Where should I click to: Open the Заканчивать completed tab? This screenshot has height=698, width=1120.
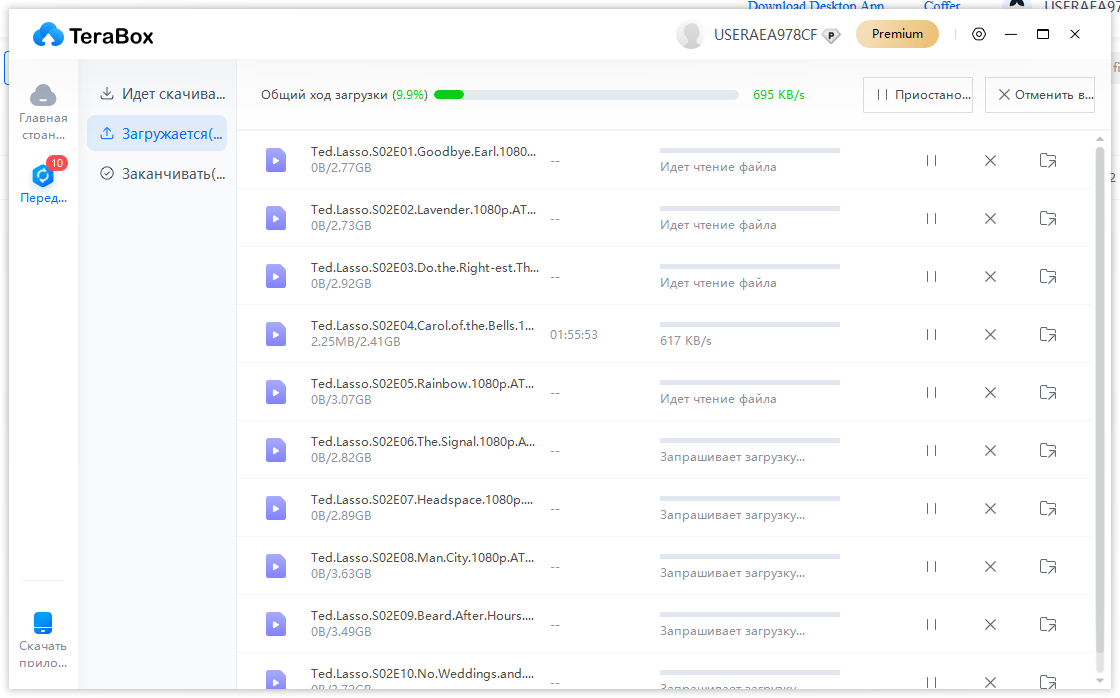click(162, 174)
